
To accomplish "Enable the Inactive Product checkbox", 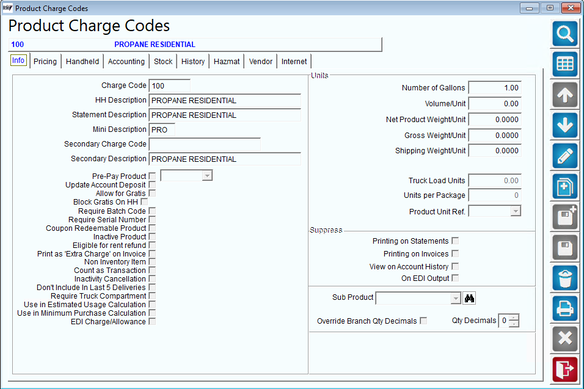I will click(x=152, y=237).
